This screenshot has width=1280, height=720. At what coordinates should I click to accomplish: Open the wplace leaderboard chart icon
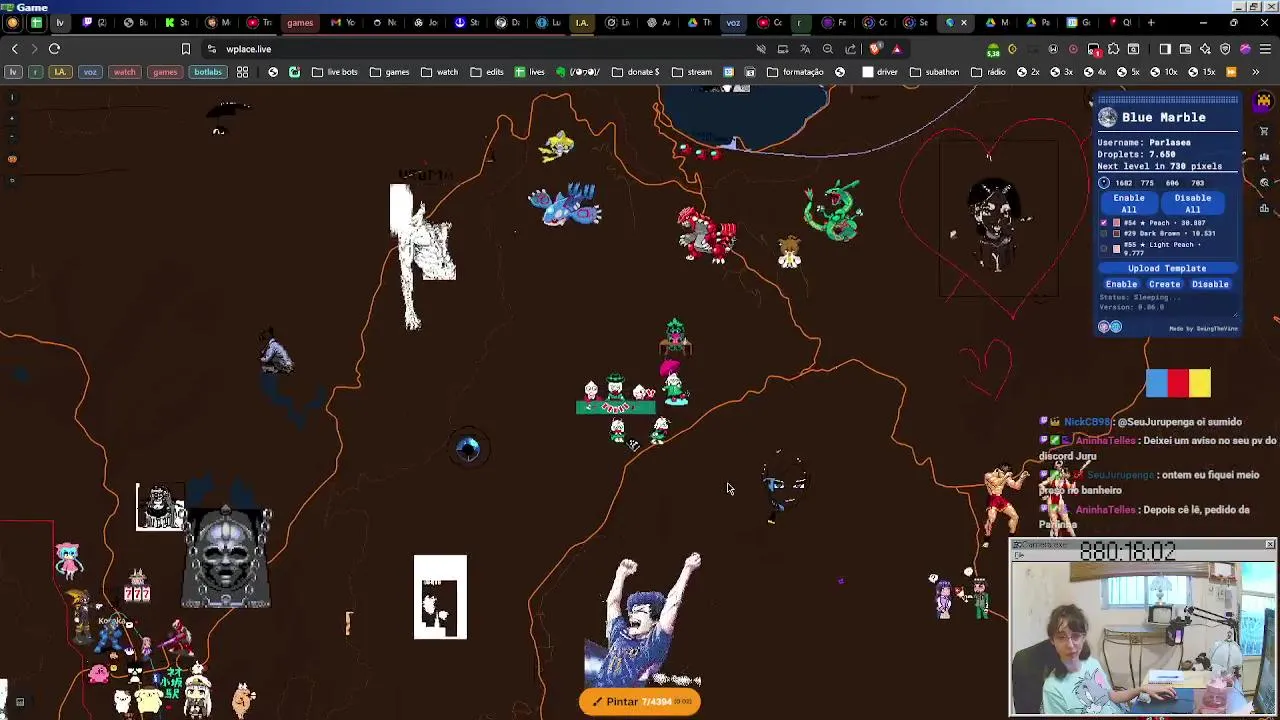(1264, 209)
